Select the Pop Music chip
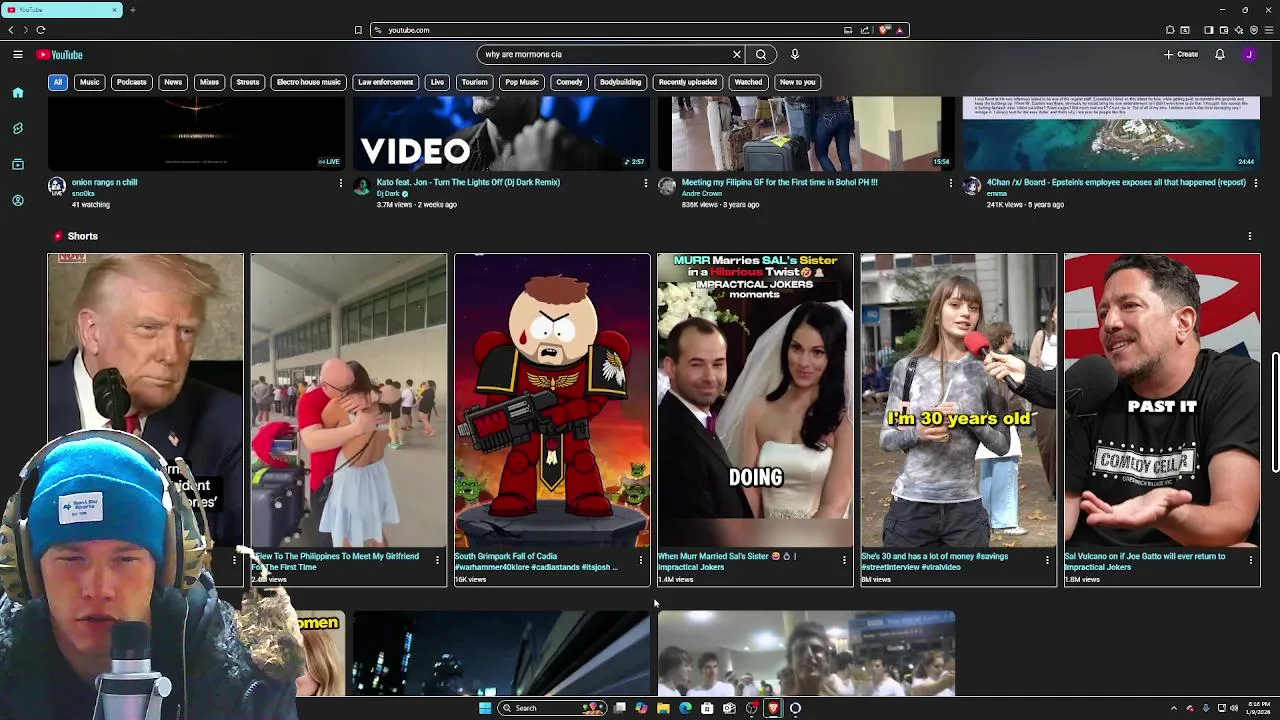This screenshot has height=720, width=1280. pyautogui.click(x=522, y=82)
